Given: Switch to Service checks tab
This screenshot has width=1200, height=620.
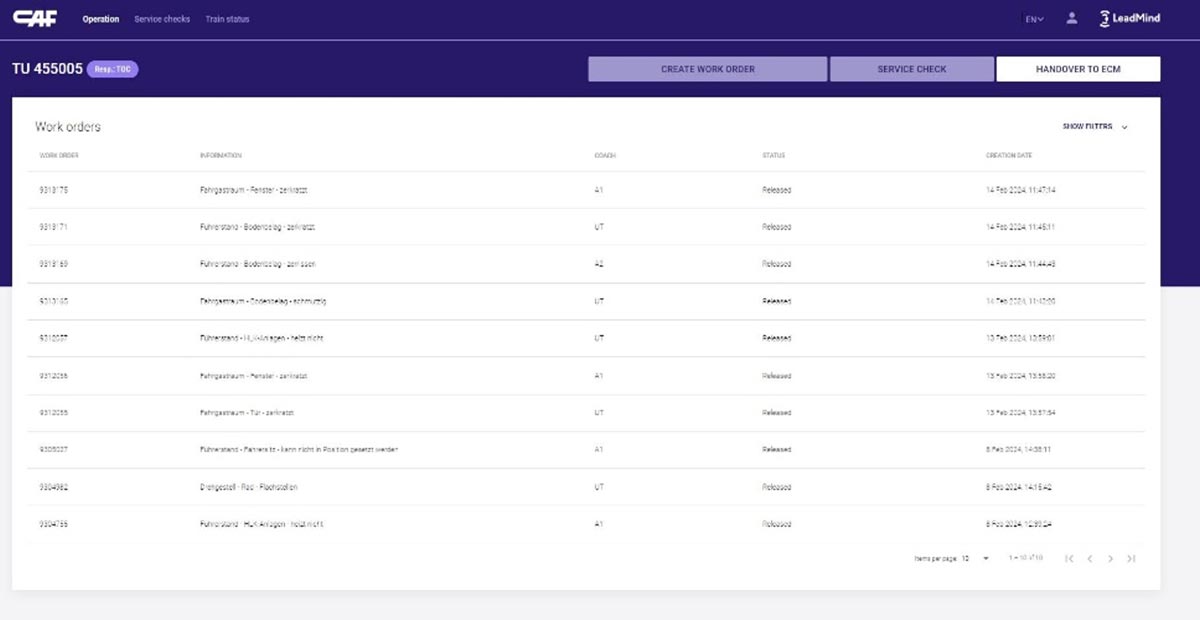Looking at the screenshot, I should (162, 19).
